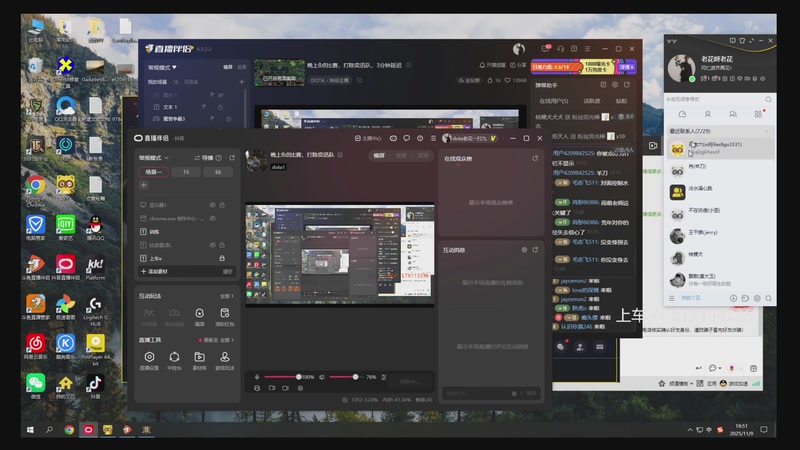800x450 pixels.
Task: Click 详情 on the promotional banner
Action: pos(626,67)
